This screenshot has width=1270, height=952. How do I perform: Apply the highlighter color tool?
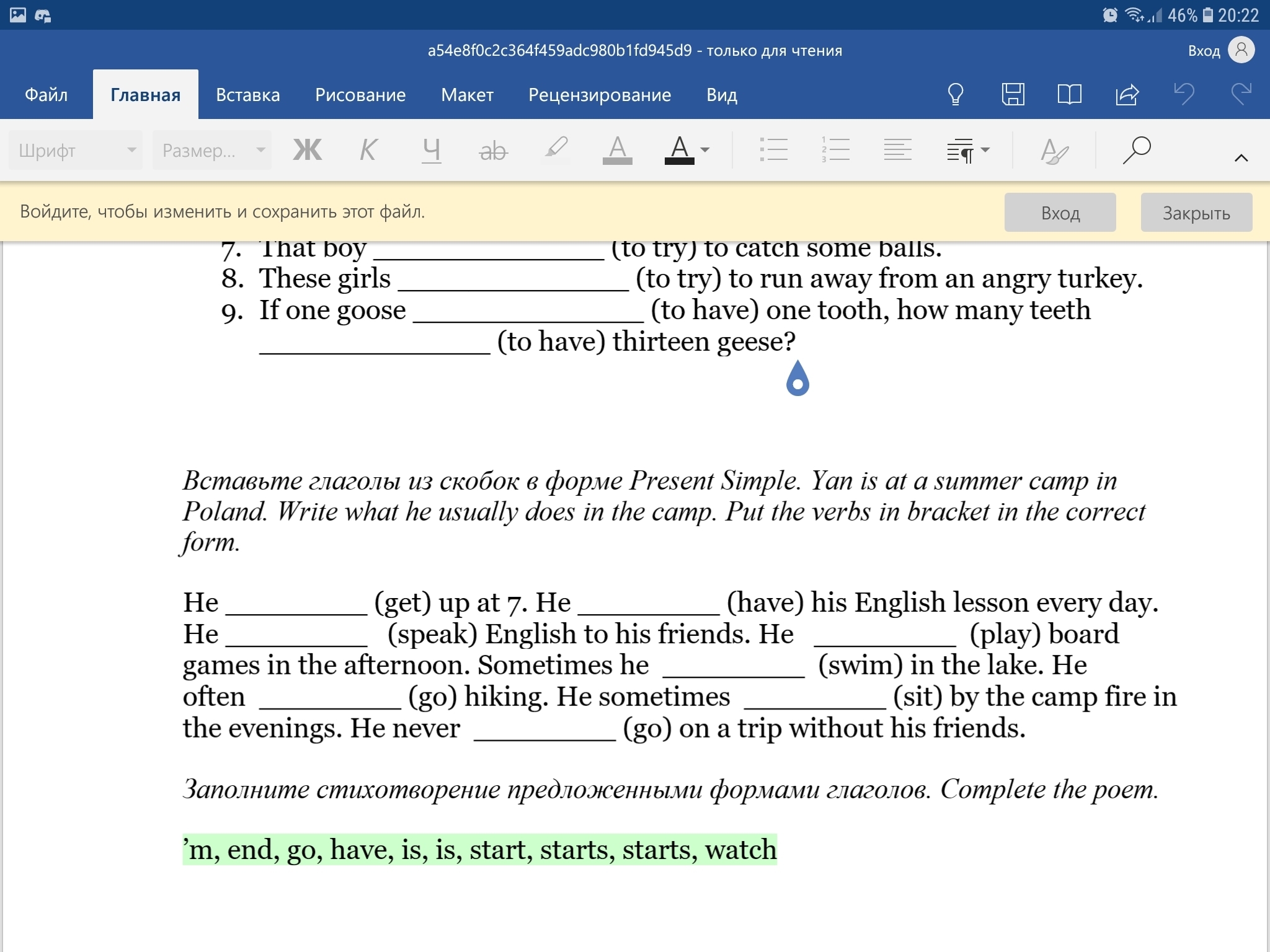pyautogui.click(x=556, y=150)
